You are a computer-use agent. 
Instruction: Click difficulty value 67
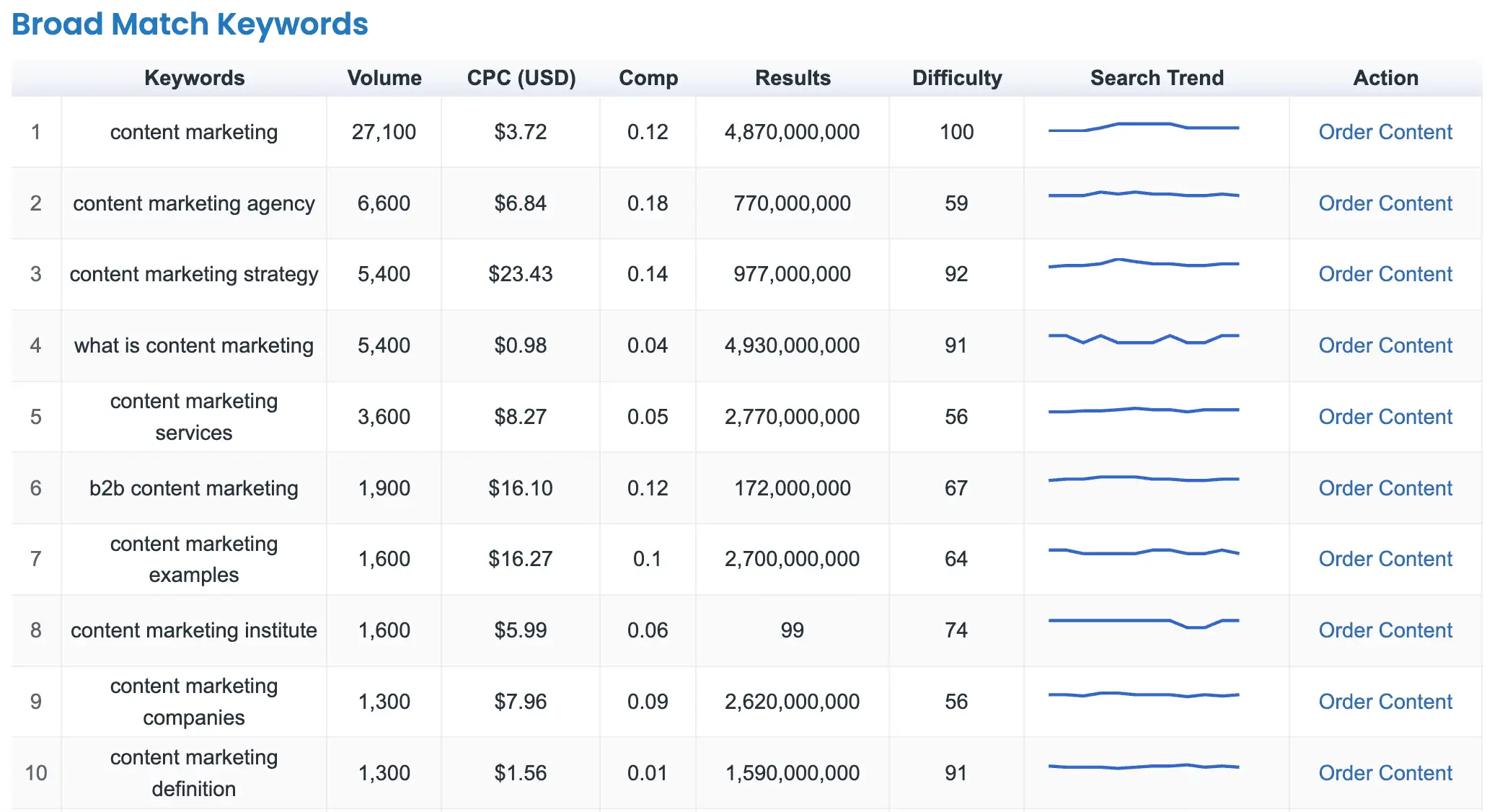pyautogui.click(x=956, y=488)
